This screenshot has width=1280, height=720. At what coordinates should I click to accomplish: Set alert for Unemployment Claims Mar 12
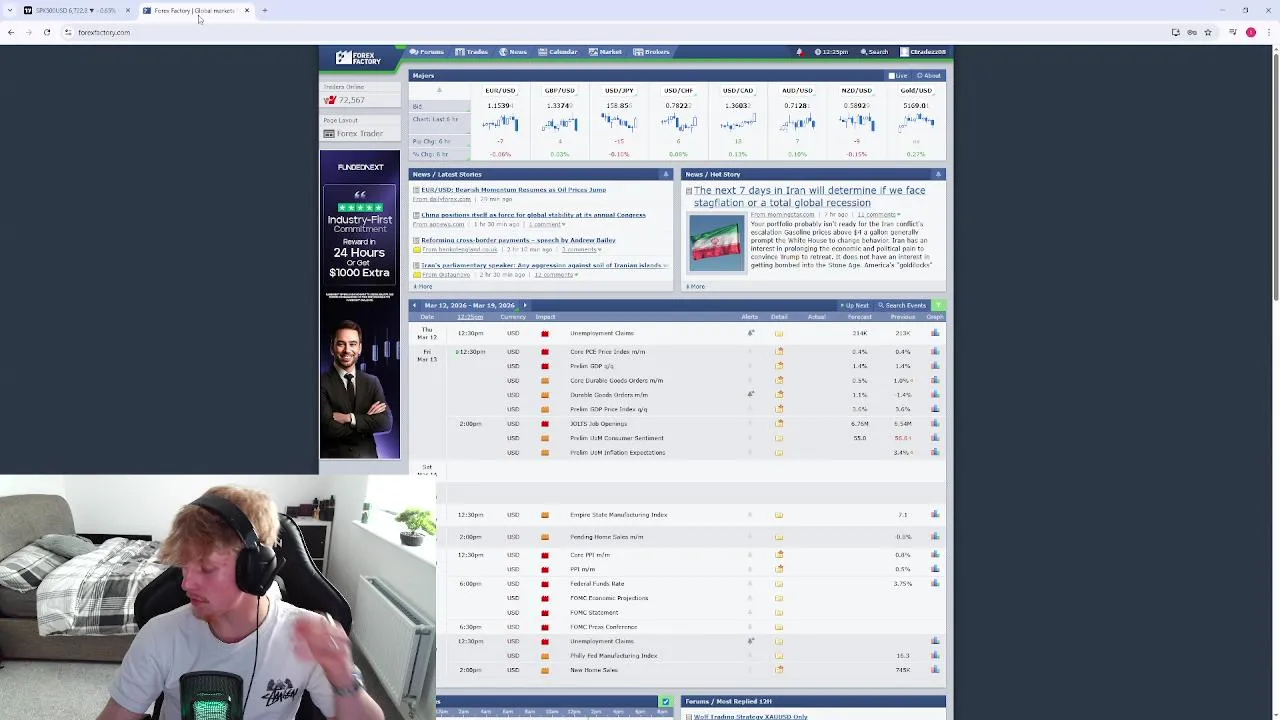[x=750, y=333]
